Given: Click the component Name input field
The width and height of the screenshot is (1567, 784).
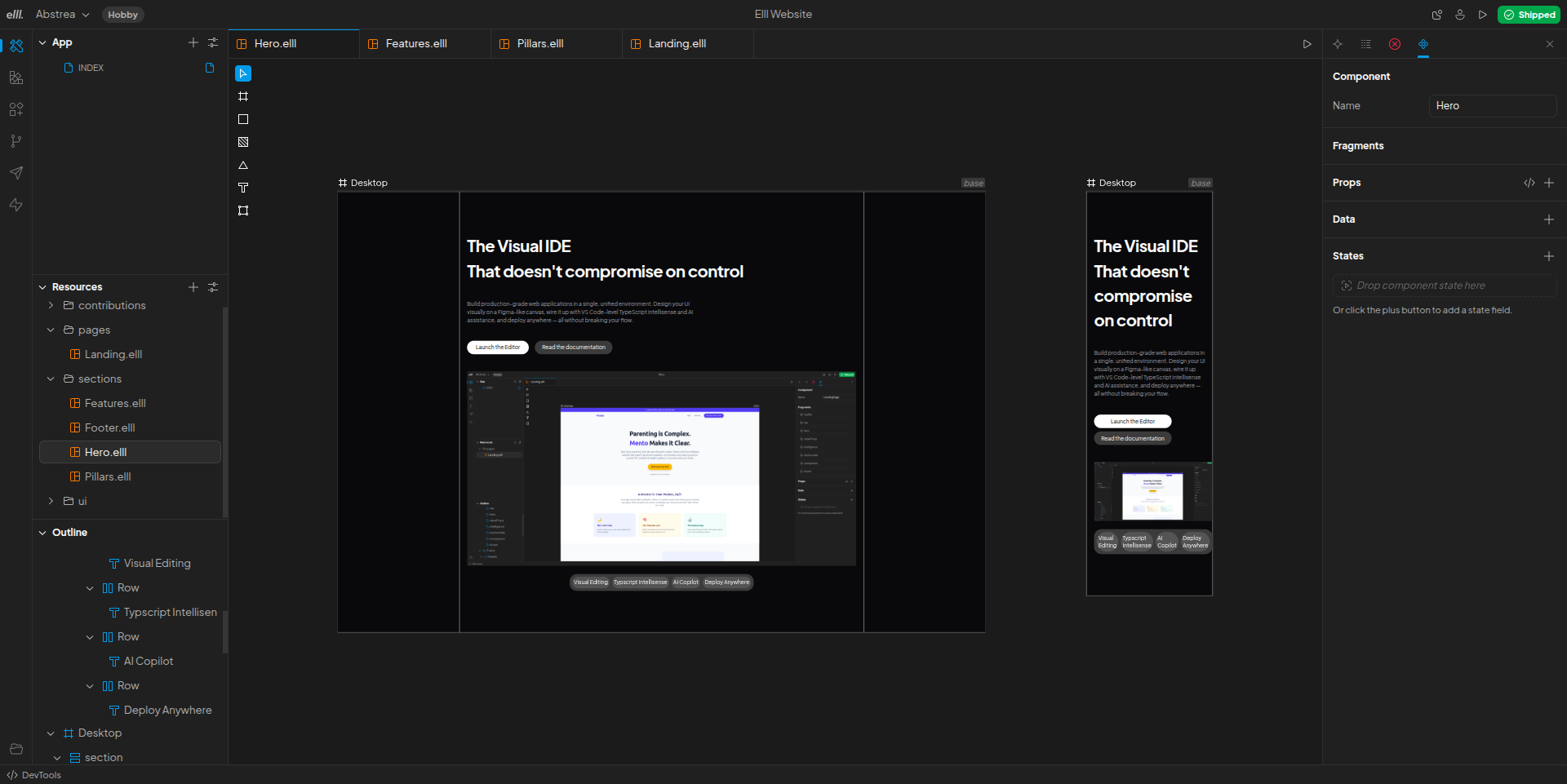Looking at the screenshot, I should click(x=1492, y=106).
